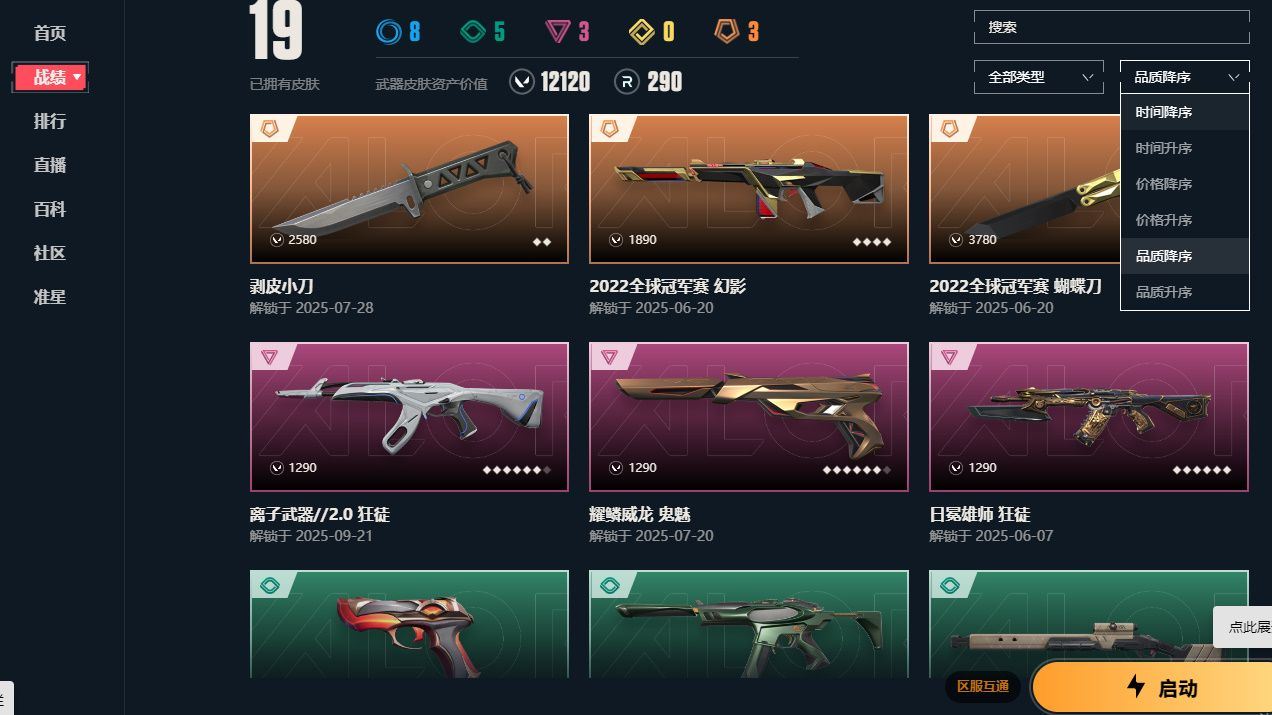The height and width of the screenshot is (715, 1272).
Task: Click the 启动 launch button
Action: [x=1151, y=687]
